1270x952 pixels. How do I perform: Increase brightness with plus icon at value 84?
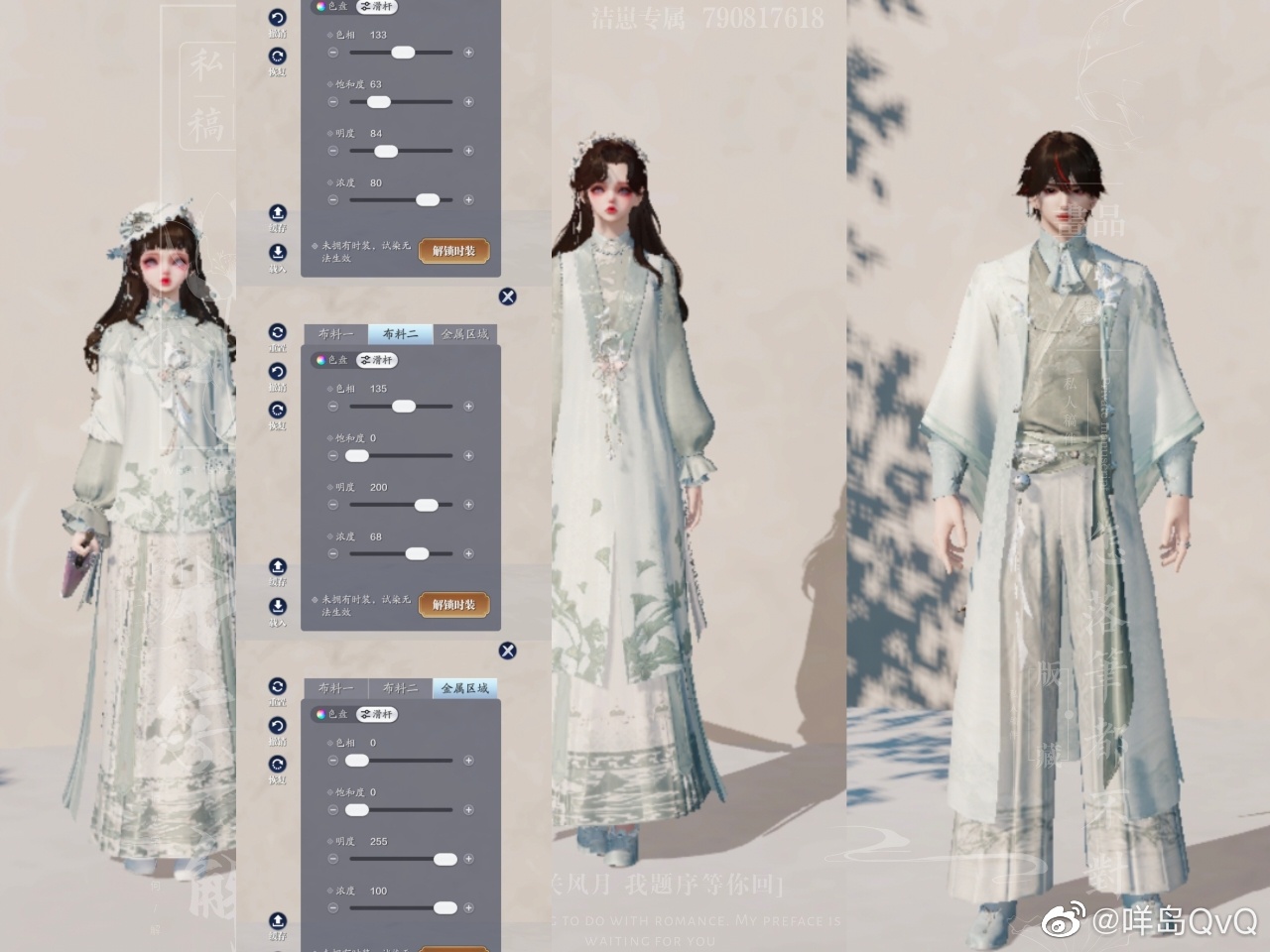point(468,151)
